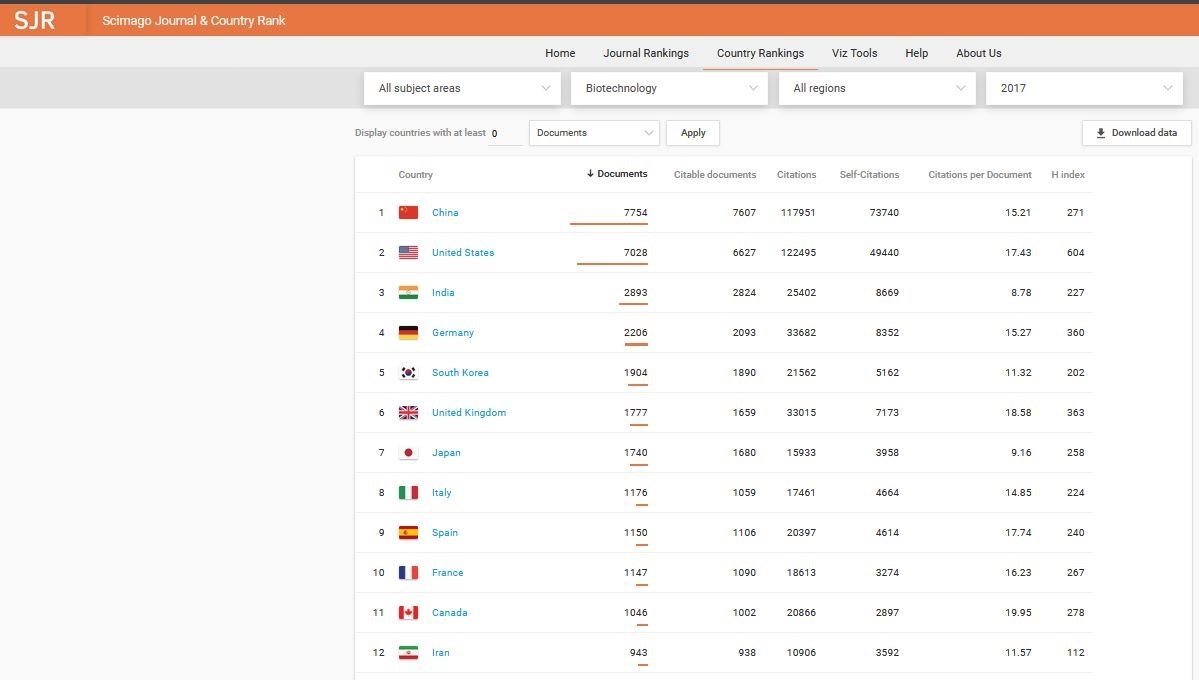Expand the Biotechnology category dropdown
Screen dimensions: 1199x680
coord(671,88)
